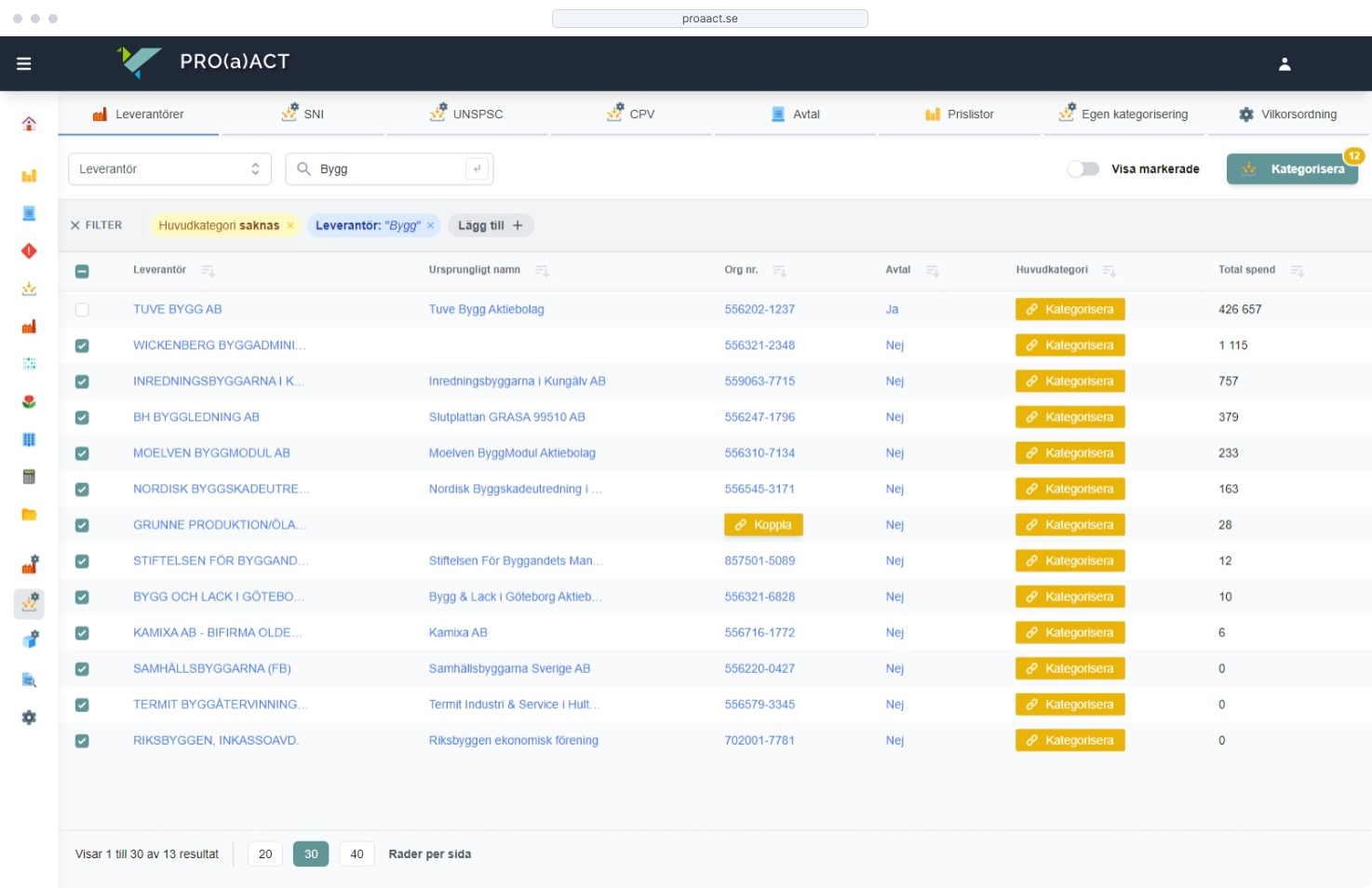Viewport: 1372px width, 888px height.
Task: Click Koppla button in GRUNNE PRODUKTION row
Action: pos(763,525)
